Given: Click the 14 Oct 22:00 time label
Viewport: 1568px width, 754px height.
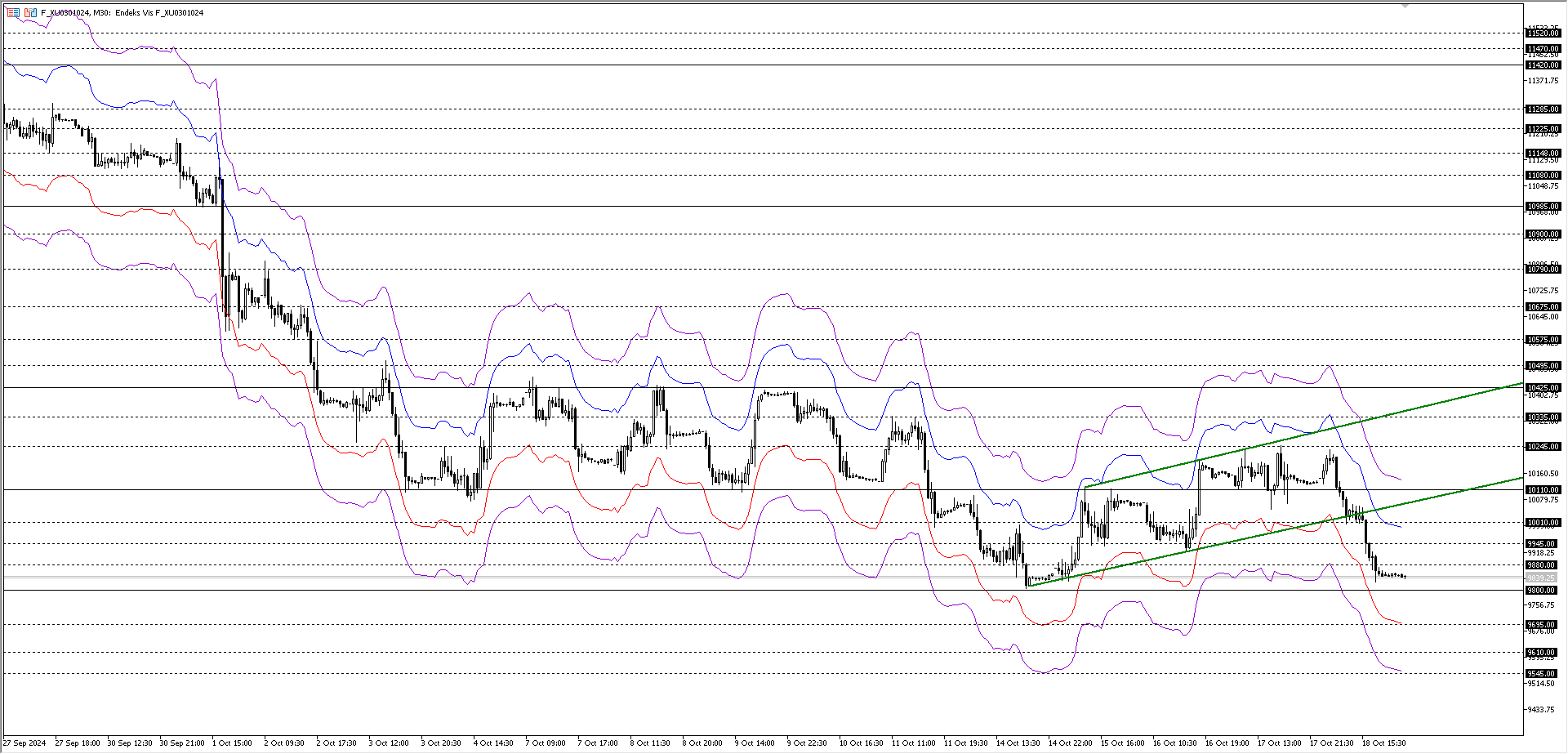Looking at the screenshot, I should pos(1071,743).
